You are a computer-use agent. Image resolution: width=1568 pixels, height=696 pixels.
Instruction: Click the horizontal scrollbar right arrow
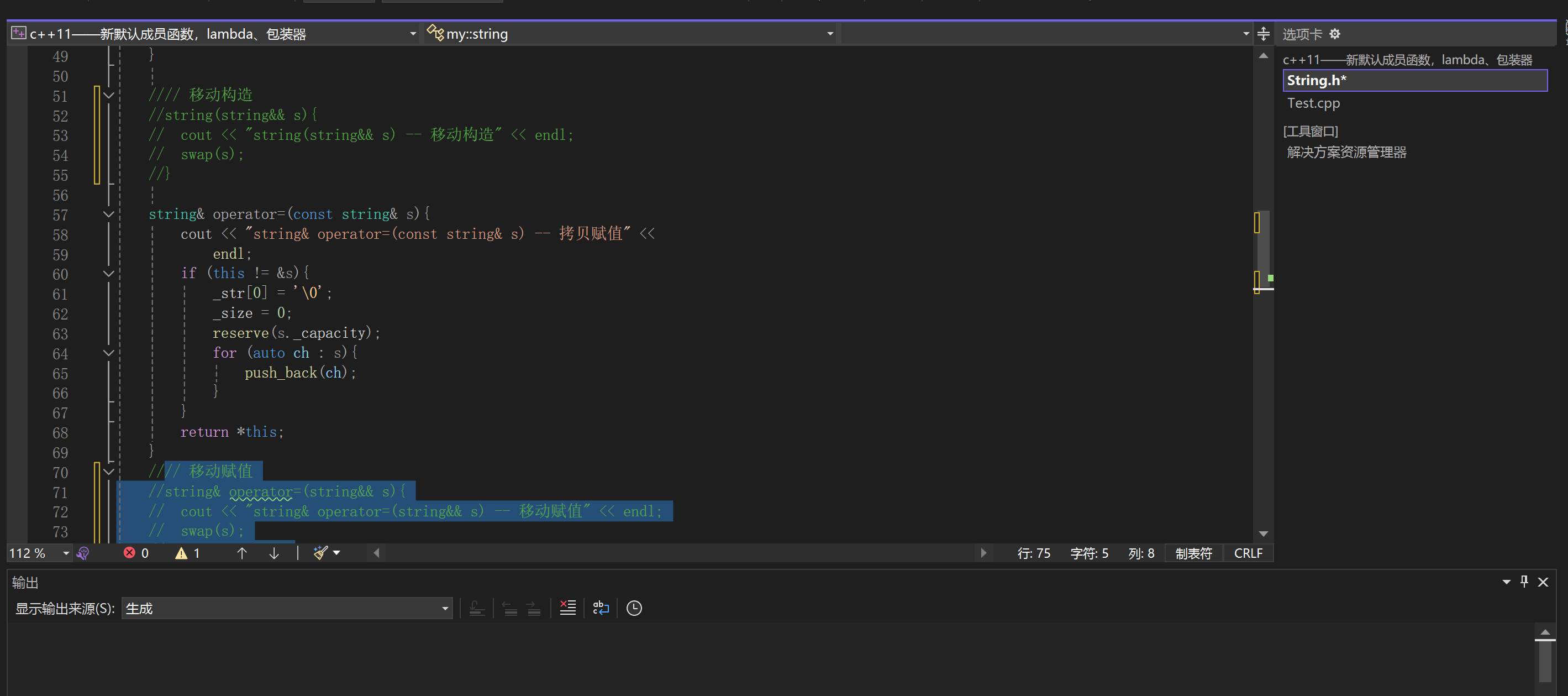(983, 553)
